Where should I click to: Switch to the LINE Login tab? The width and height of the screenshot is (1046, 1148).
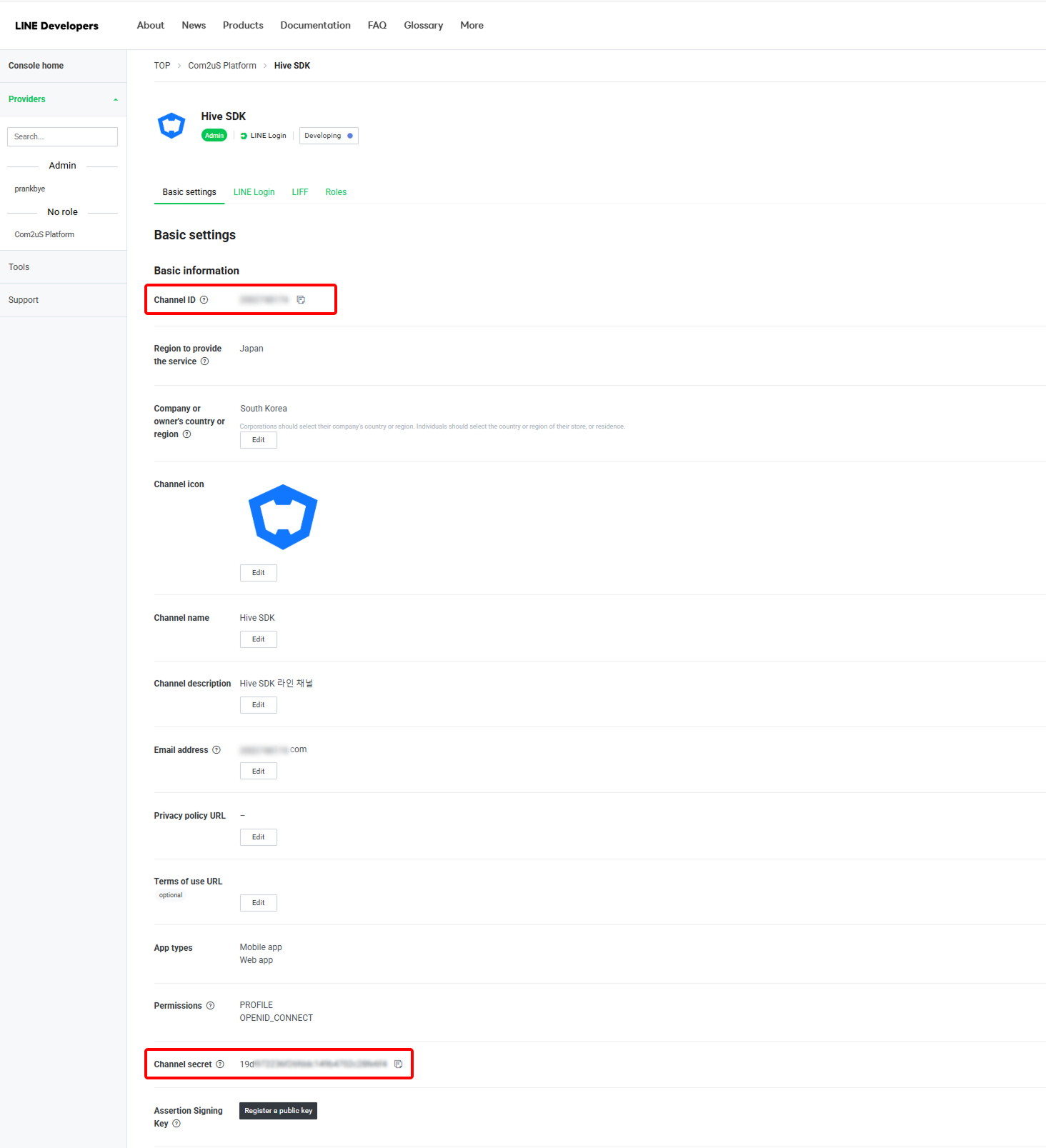coord(254,192)
